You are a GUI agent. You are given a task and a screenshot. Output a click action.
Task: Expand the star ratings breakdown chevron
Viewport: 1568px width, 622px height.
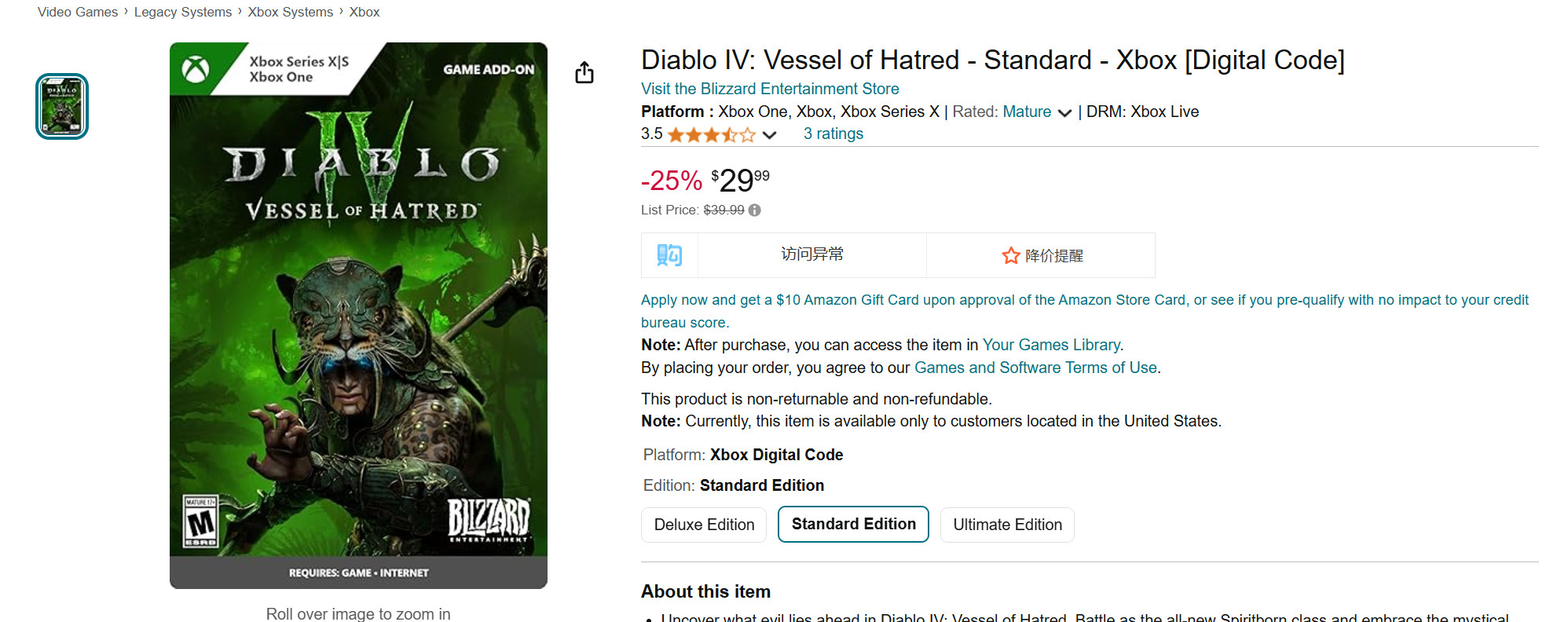(770, 135)
